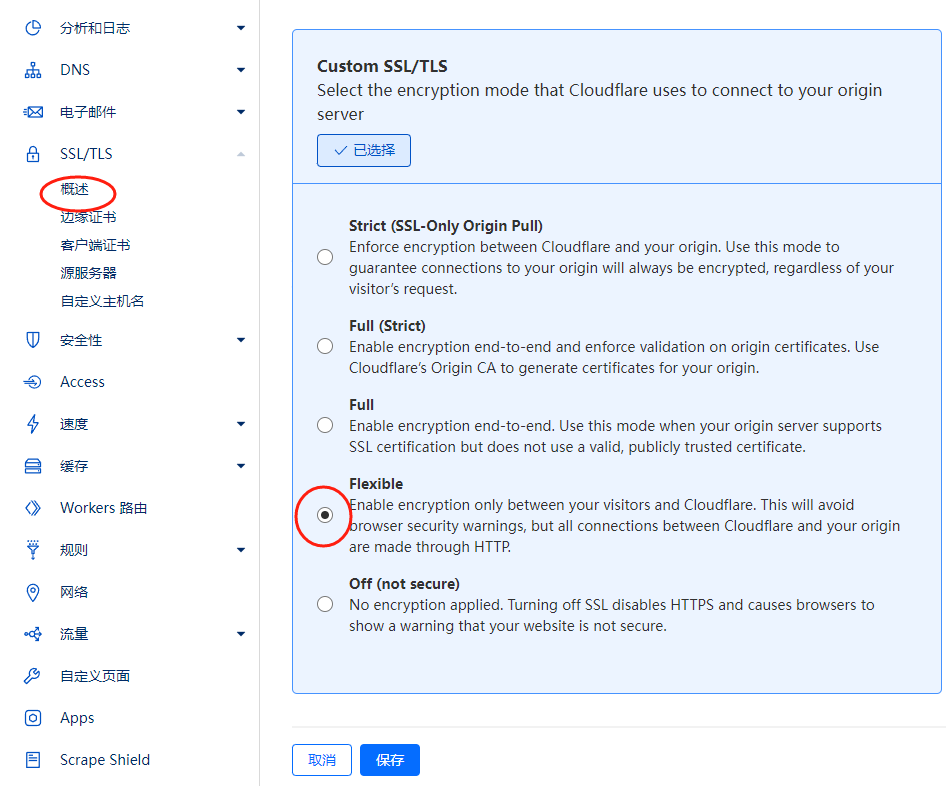Open the Workers 路由 sidebar item
Viewport: 946px width, 786px height.
(x=104, y=508)
